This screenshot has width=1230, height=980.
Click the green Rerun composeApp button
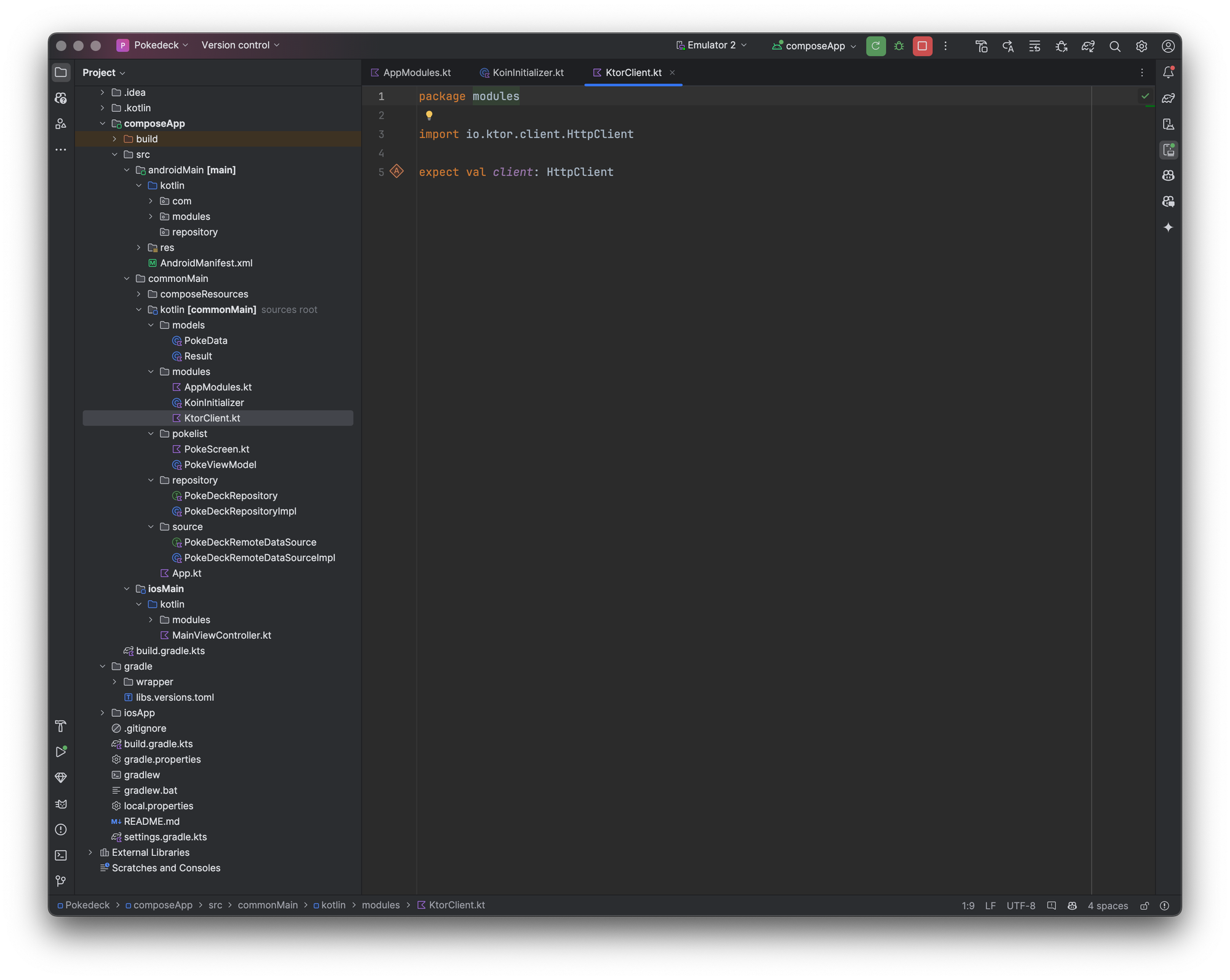[876, 46]
